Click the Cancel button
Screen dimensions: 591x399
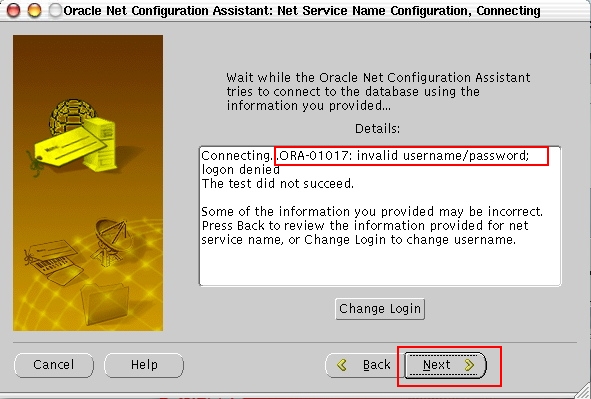coord(54,365)
